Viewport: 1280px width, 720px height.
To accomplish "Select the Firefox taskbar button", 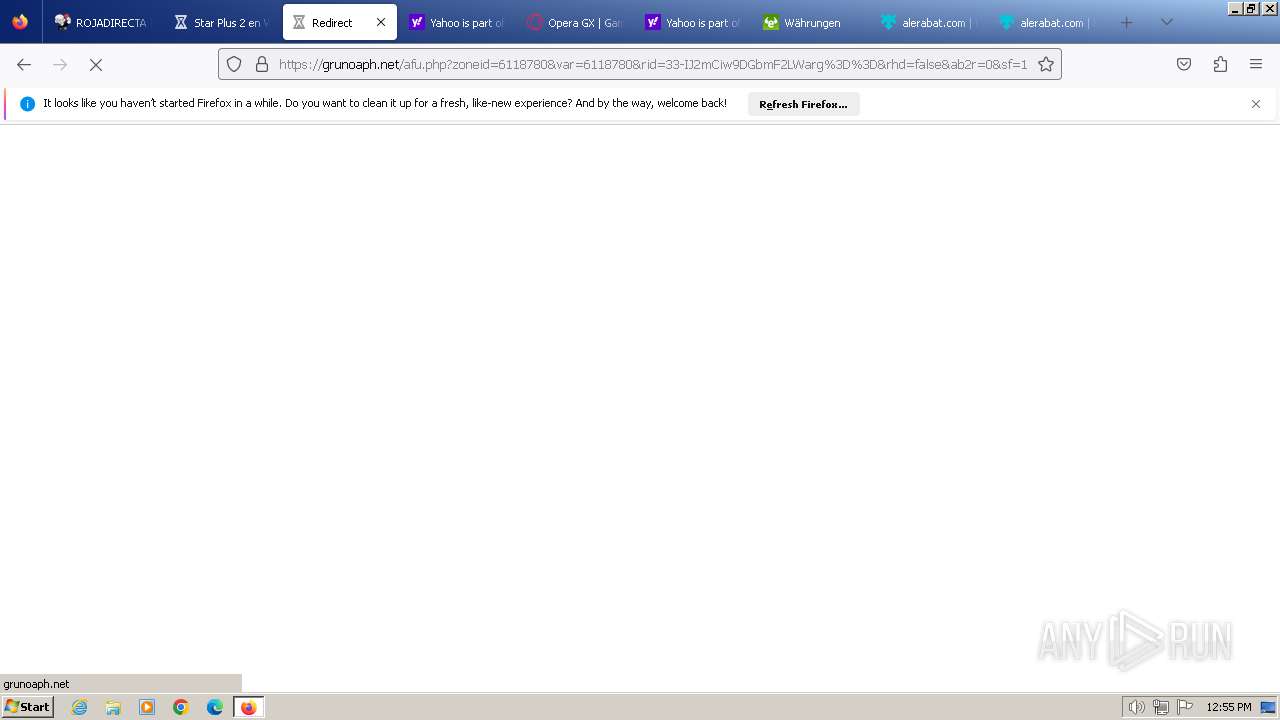I will coord(248,707).
